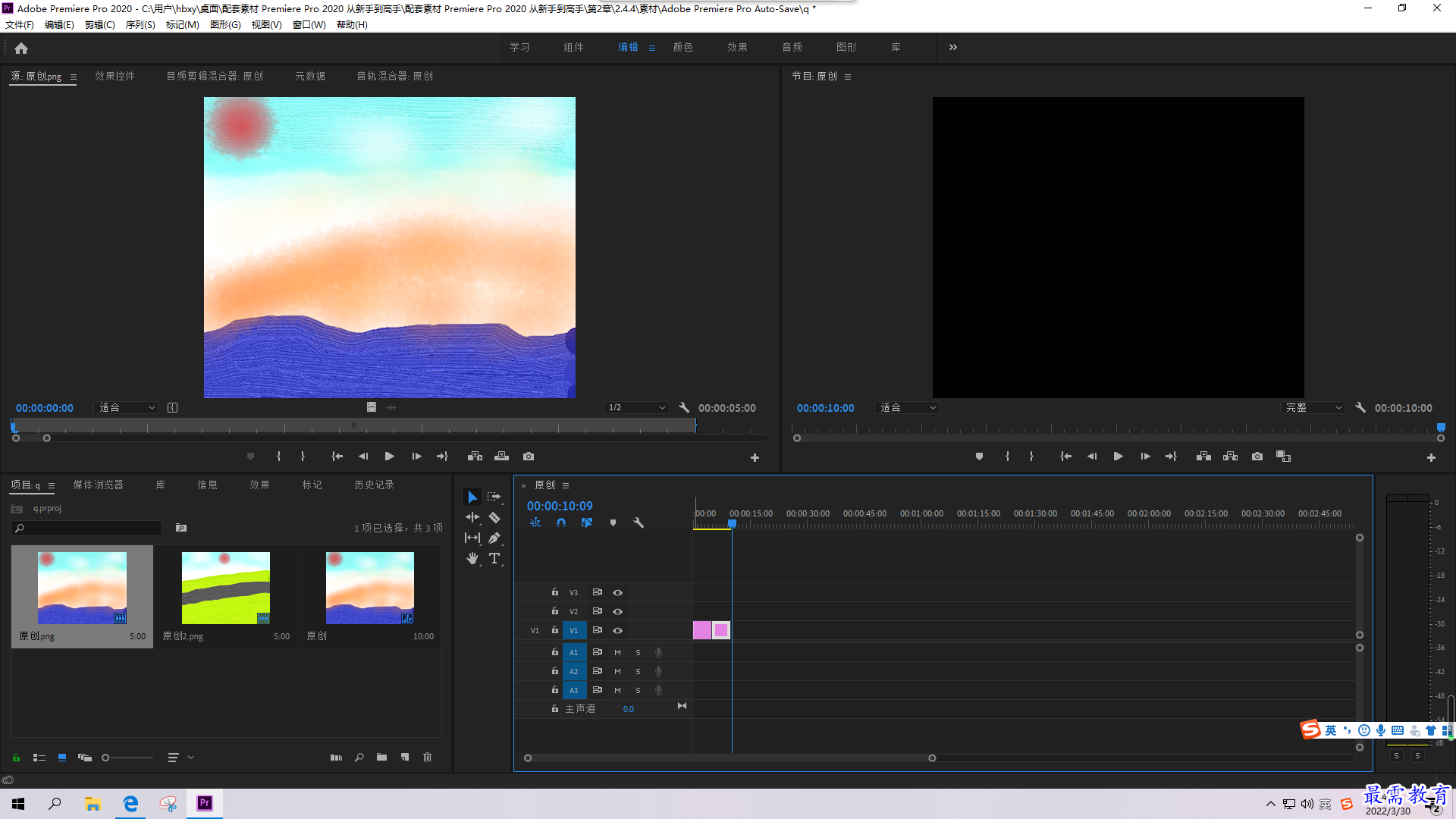Select the Pen tool
The height and width of the screenshot is (819, 1456).
tap(494, 538)
